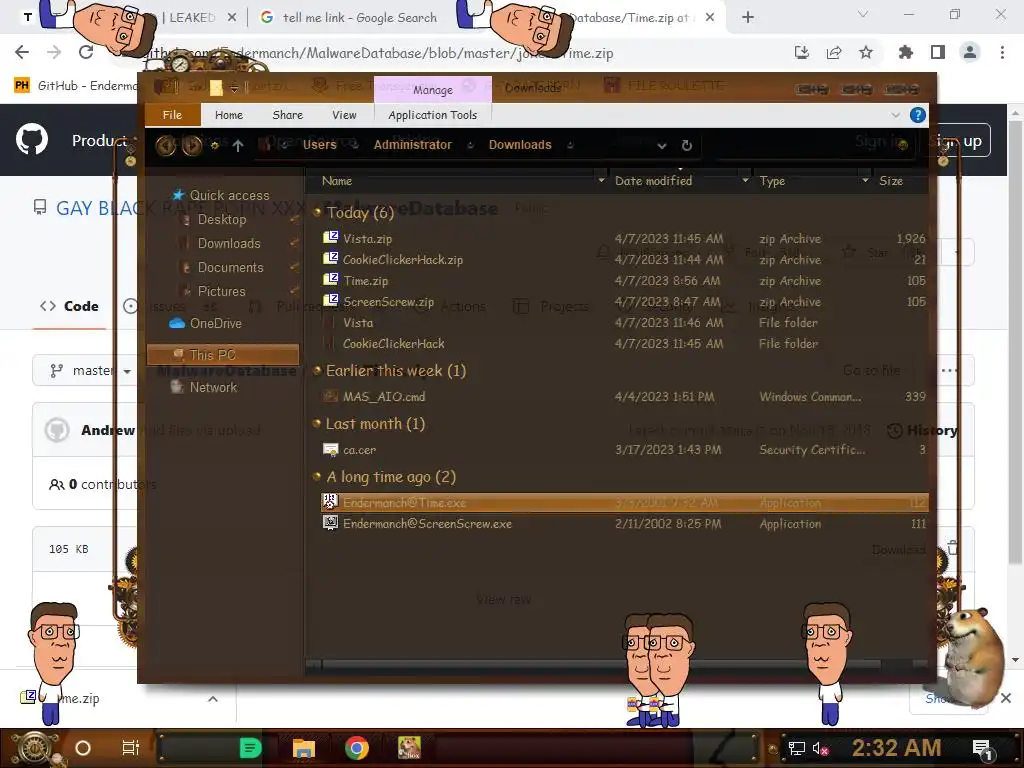Collapse the Today (6) group
1024x768 pixels.
[317, 212]
